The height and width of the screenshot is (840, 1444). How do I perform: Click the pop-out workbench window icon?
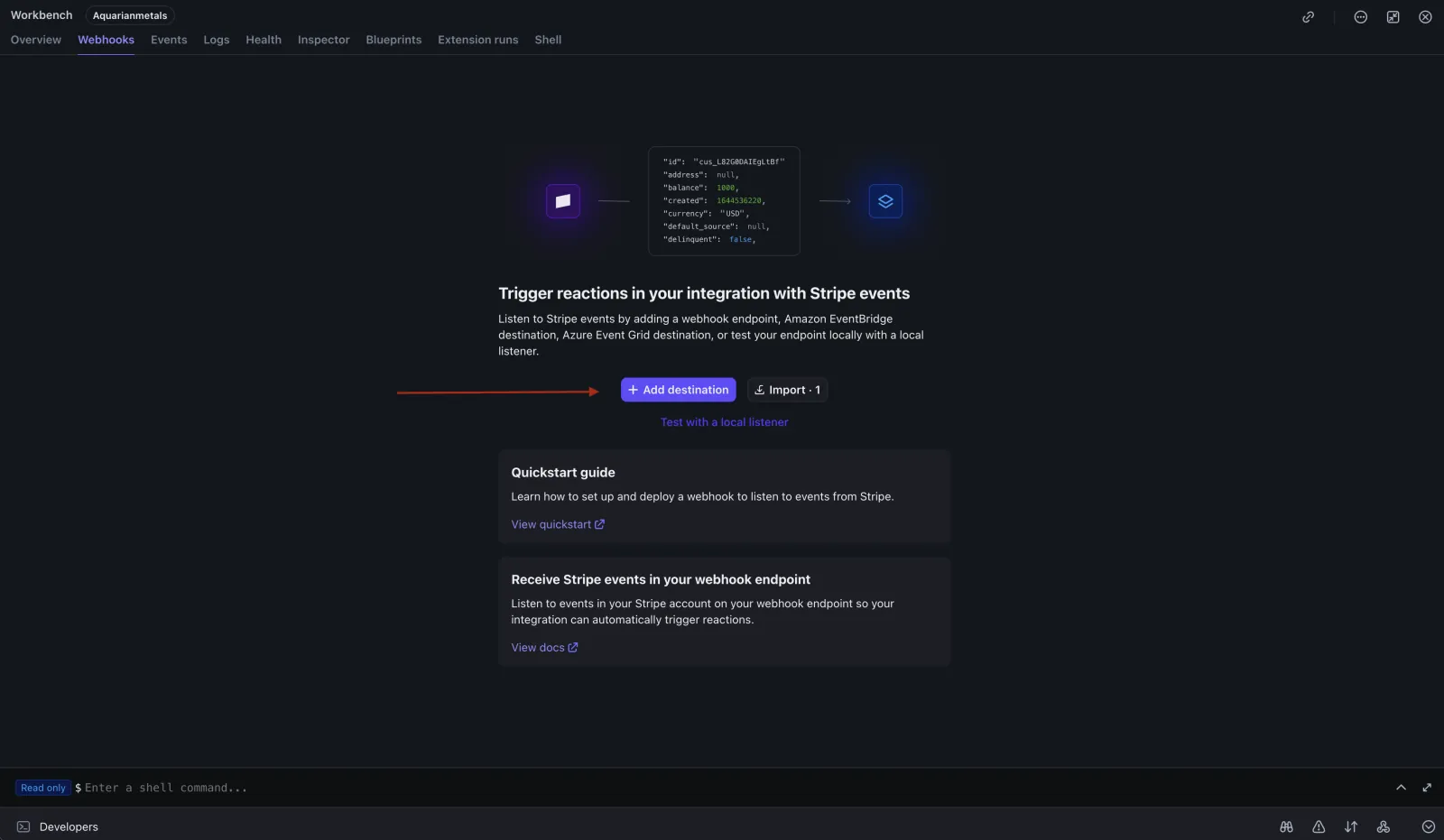pyautogui.click(x=1393, y=17)
